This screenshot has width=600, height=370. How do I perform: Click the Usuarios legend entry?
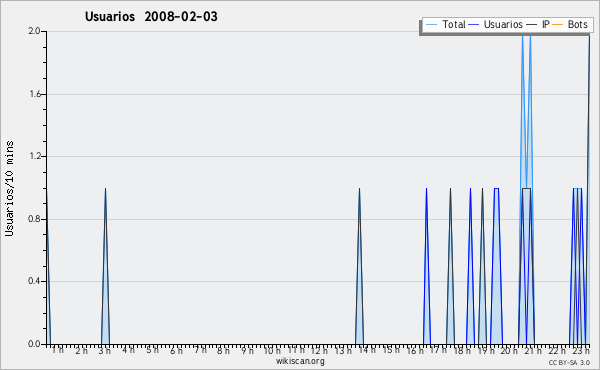(496, 24)
